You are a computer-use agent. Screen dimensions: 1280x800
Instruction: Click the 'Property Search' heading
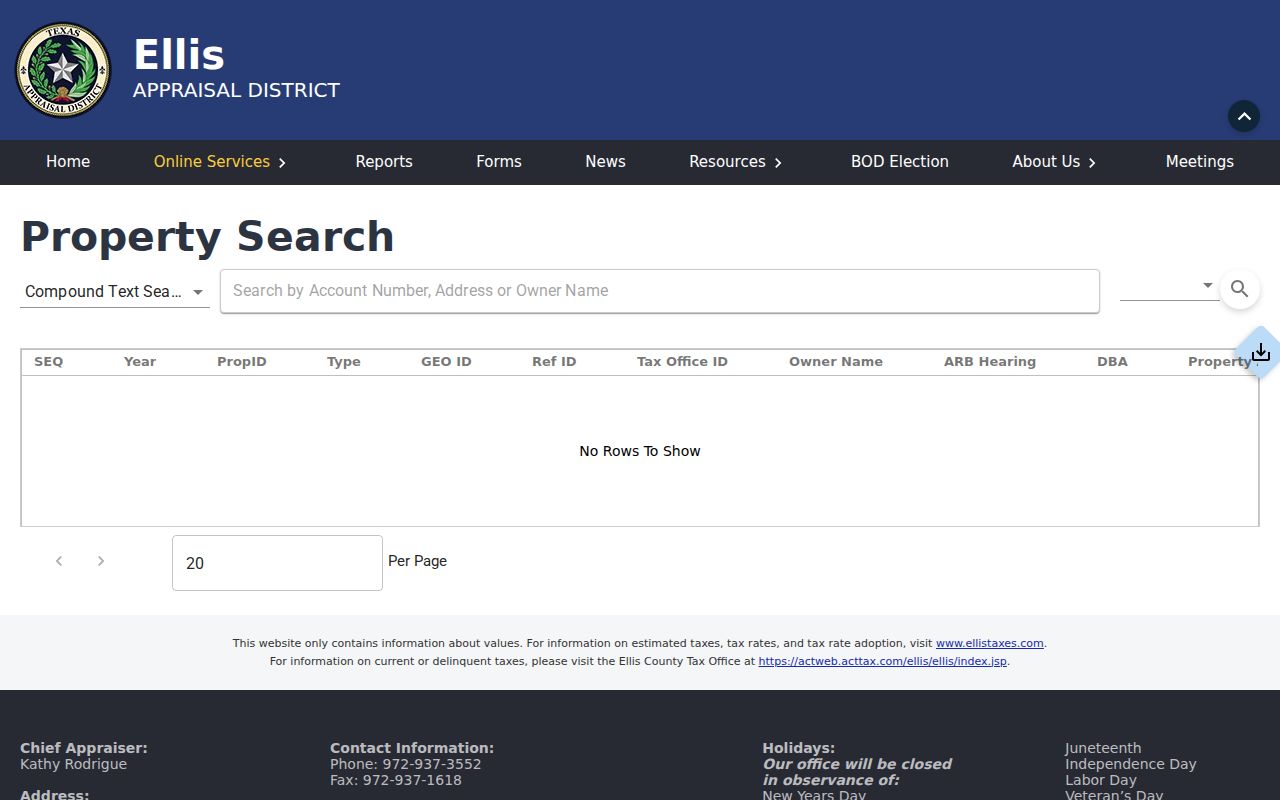point(207,237)
